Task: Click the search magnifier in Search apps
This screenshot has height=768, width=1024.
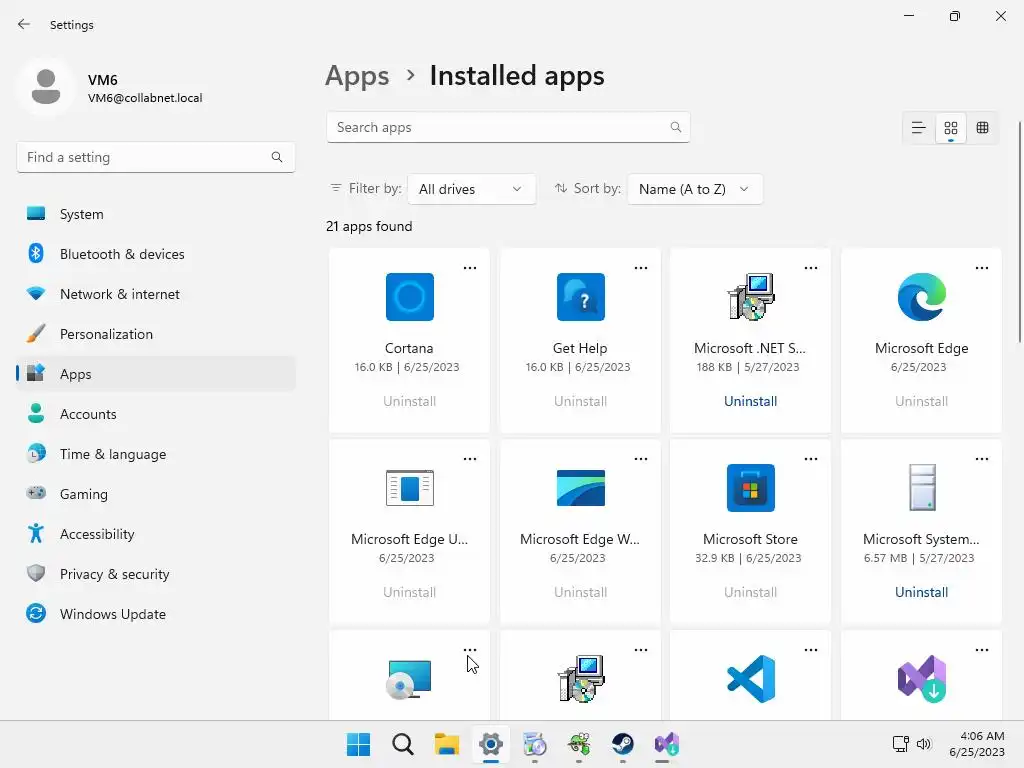Action: pos(675,127)
